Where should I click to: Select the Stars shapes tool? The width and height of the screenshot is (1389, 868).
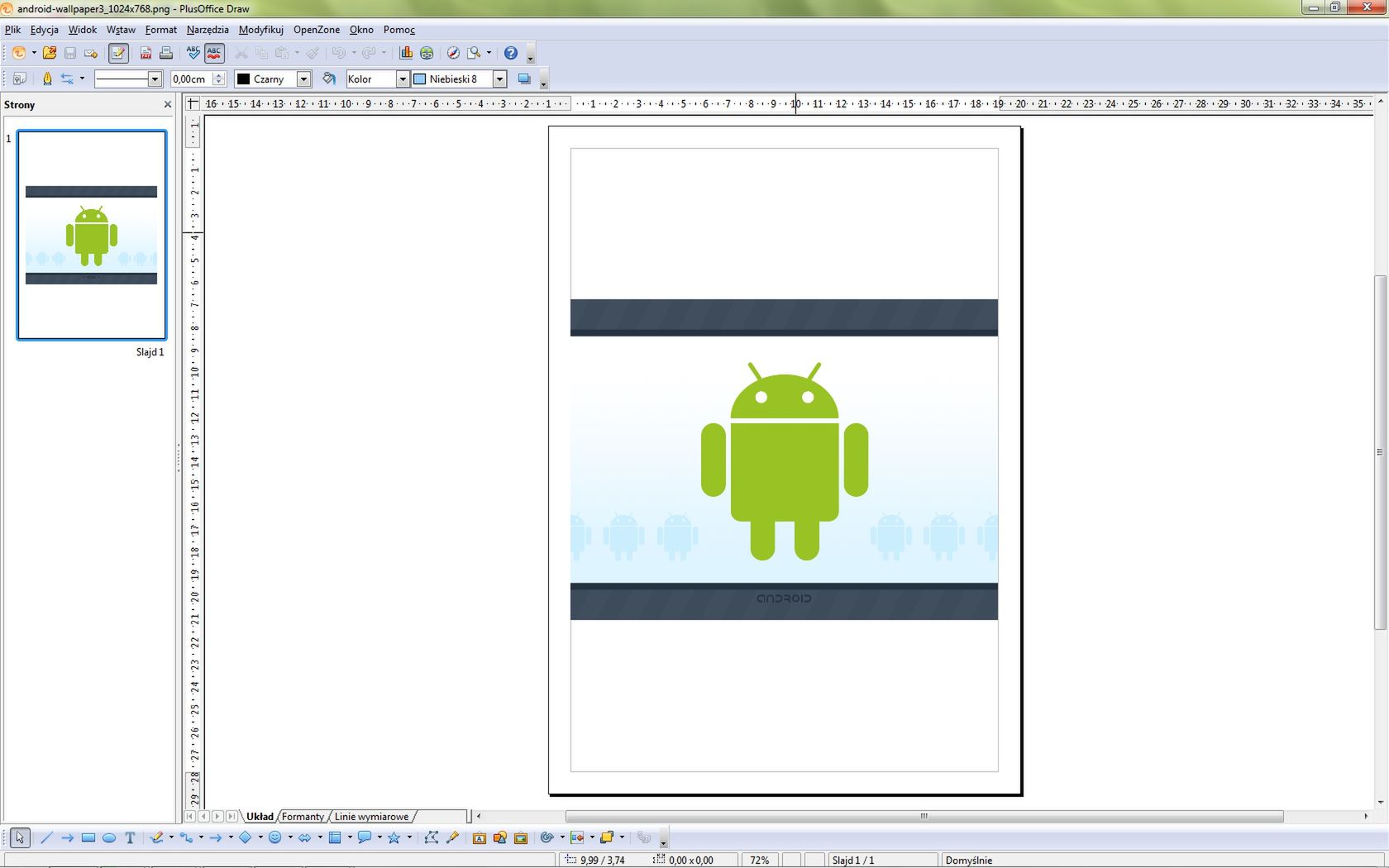(394, 837)
